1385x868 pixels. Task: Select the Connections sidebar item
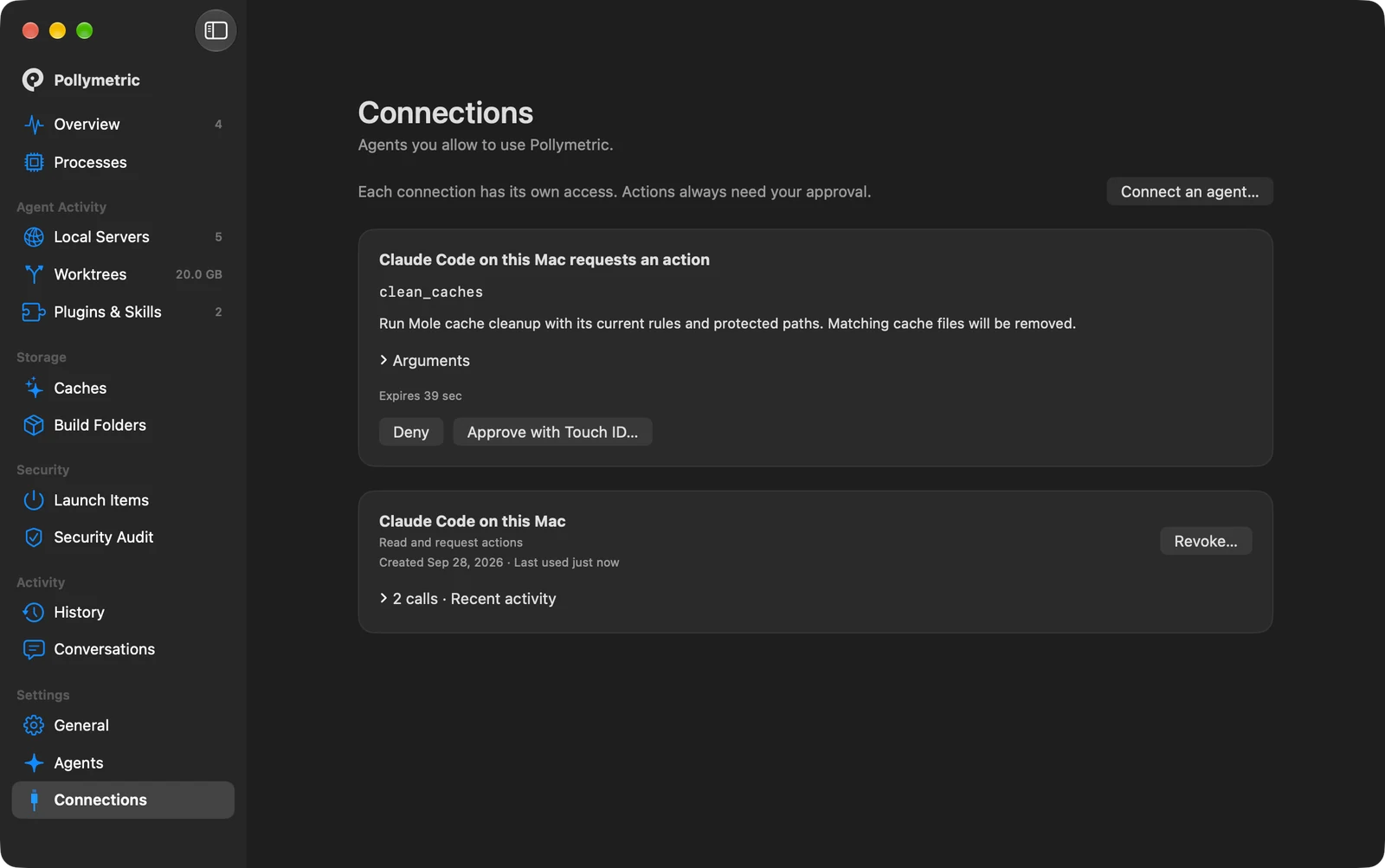click(123, 800)
